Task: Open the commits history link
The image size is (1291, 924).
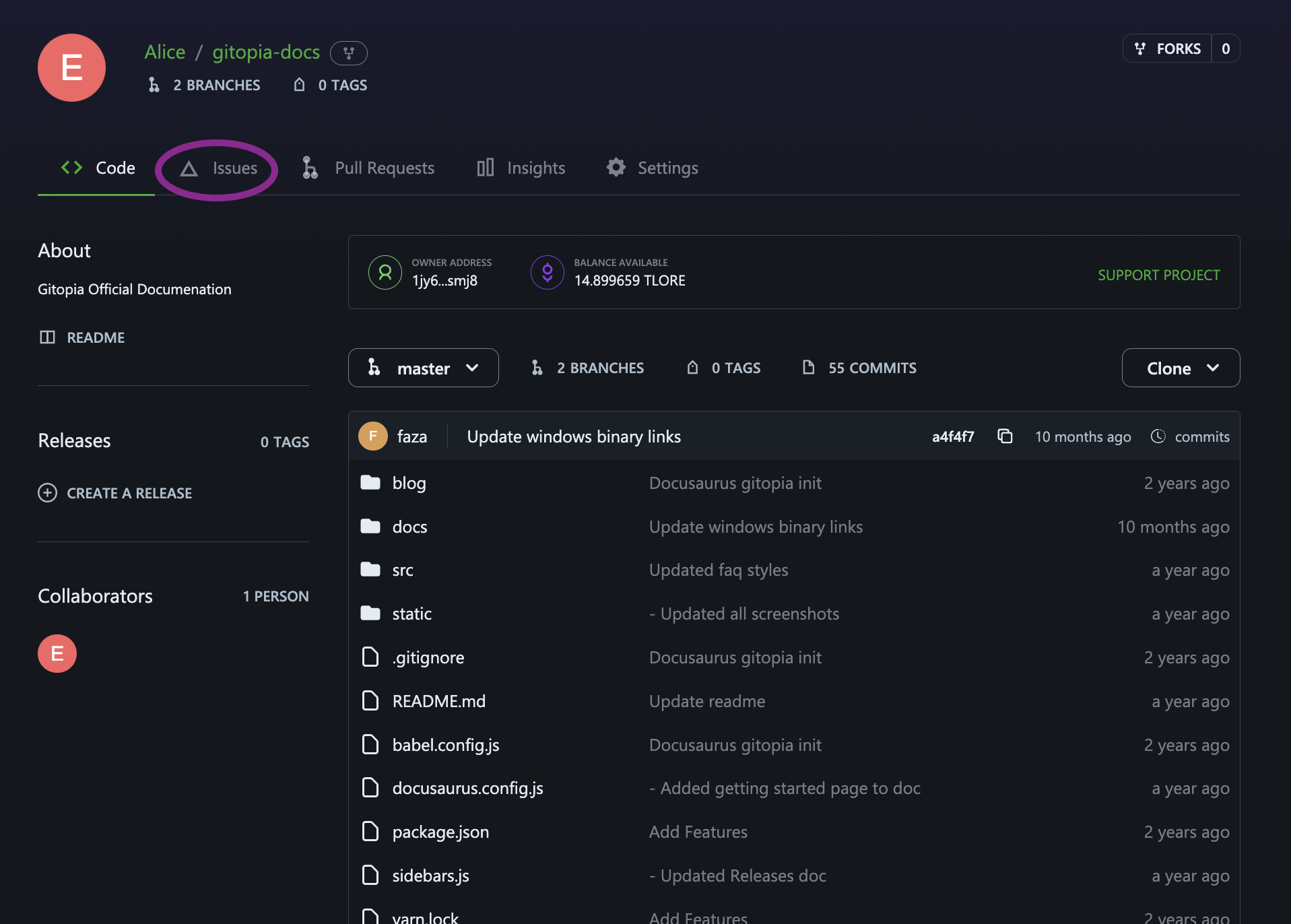Action: tap(1190, 436)
